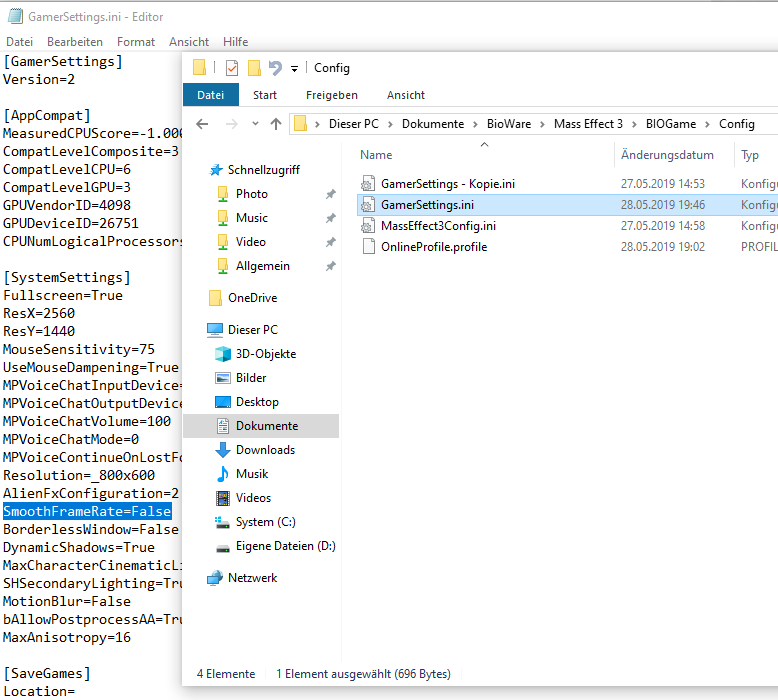
Task: Select Dokumente in navigation pane
Action: (x=261, y=426)
